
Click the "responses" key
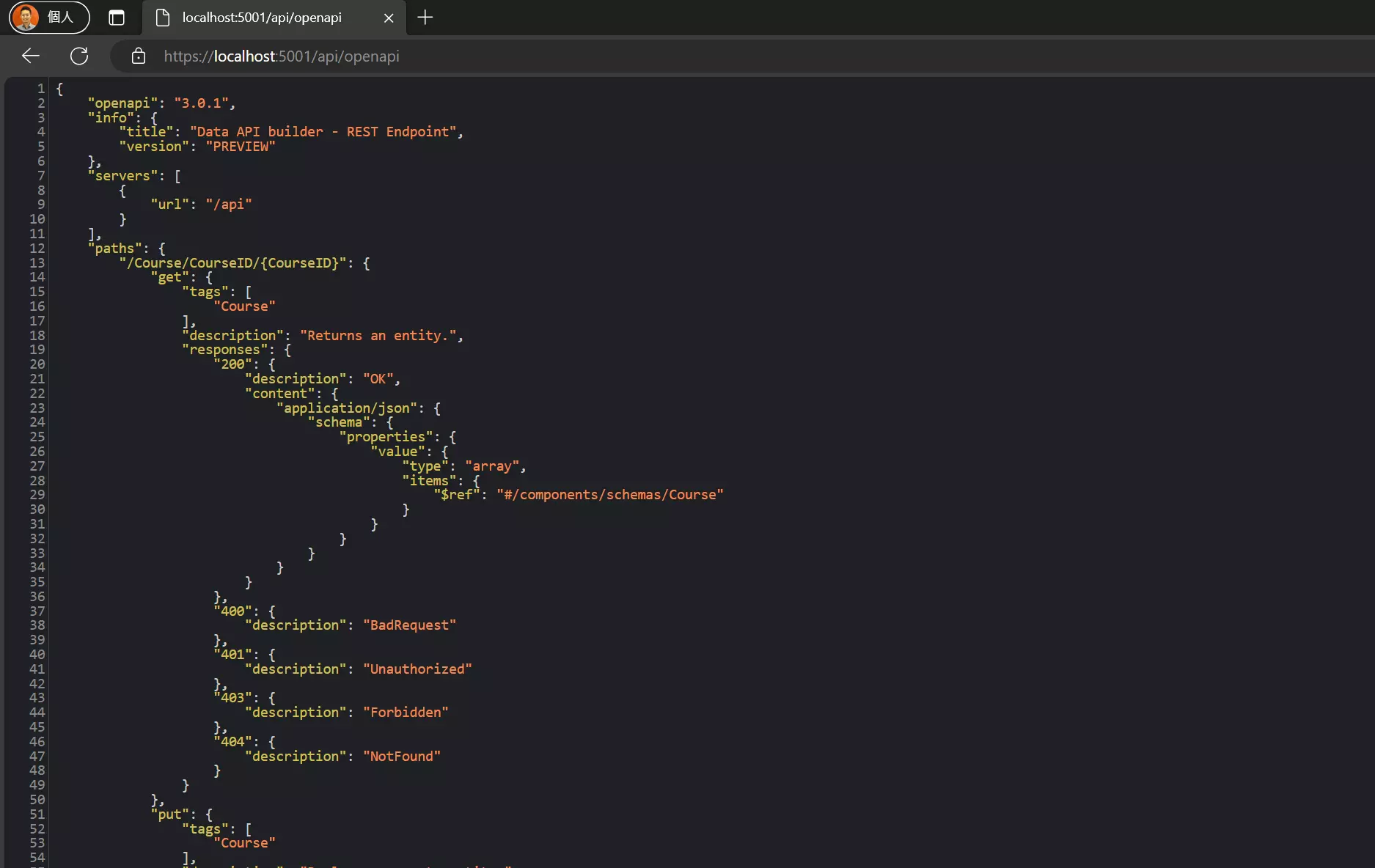pos(224,350)
